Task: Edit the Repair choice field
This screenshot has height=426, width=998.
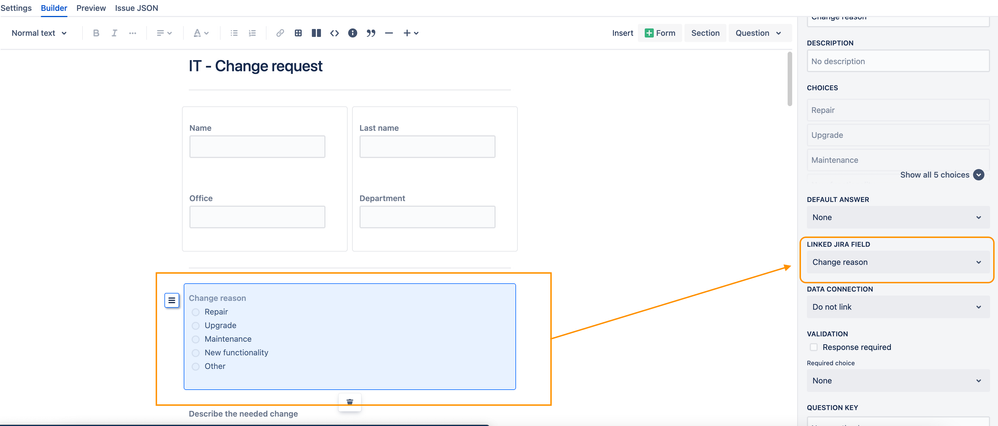Action: (898, 110)
